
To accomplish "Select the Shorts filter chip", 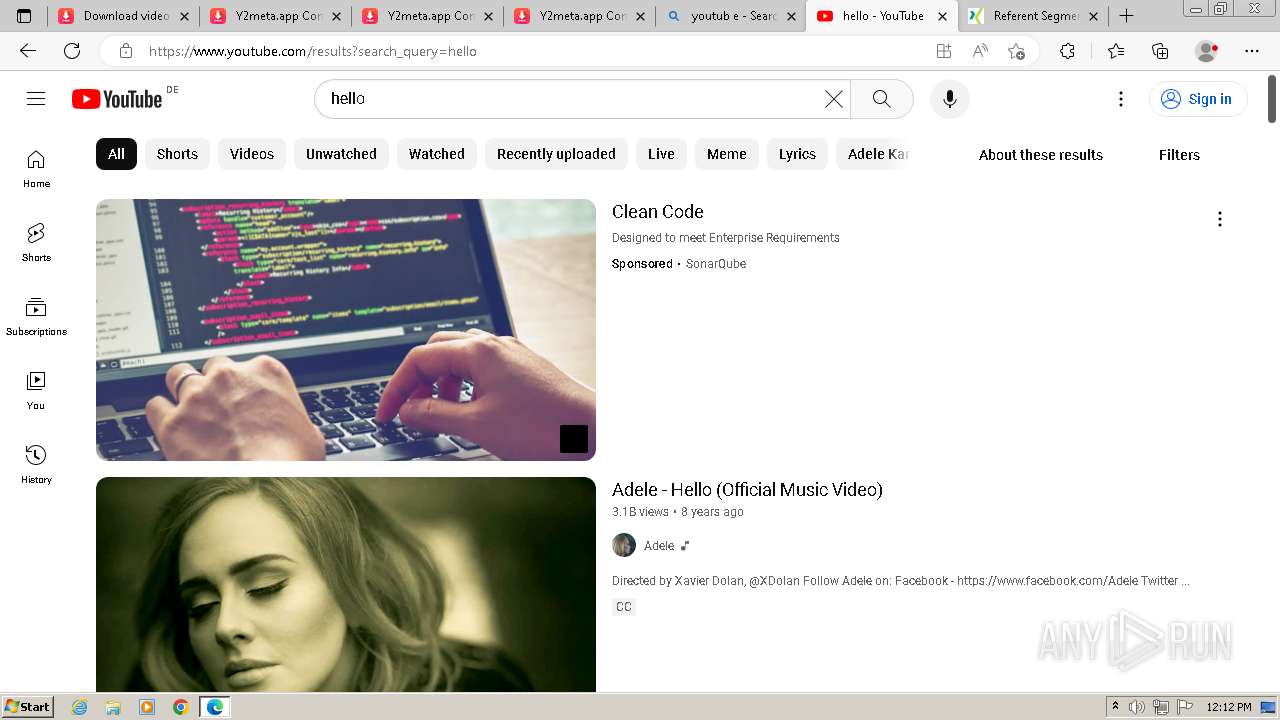I will (x=177, y=154).
